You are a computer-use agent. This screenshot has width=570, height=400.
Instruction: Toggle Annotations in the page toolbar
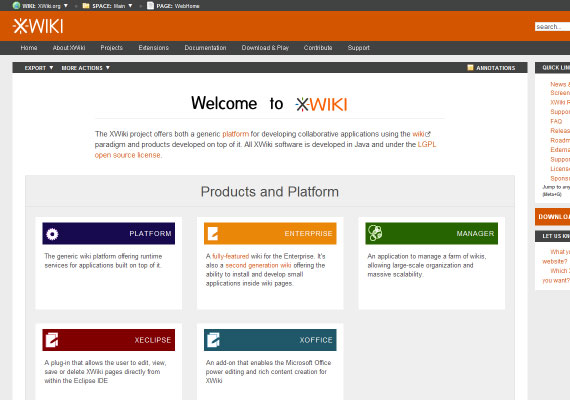coord(491,68)
